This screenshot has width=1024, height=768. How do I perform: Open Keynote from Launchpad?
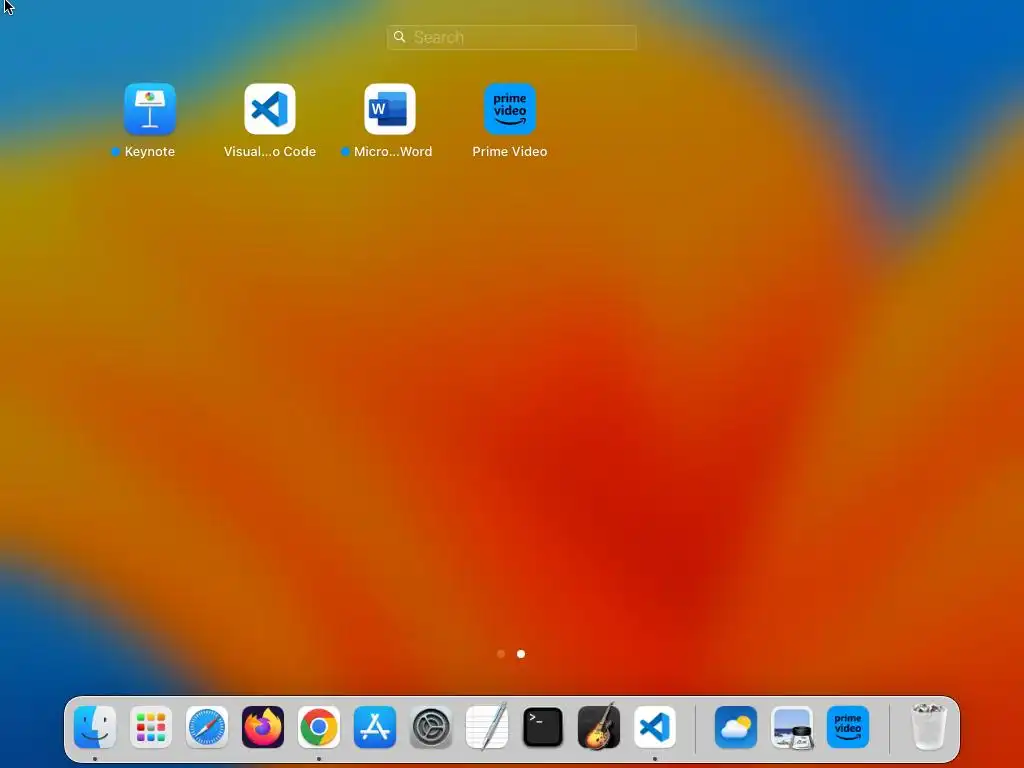tap(150, 109)
